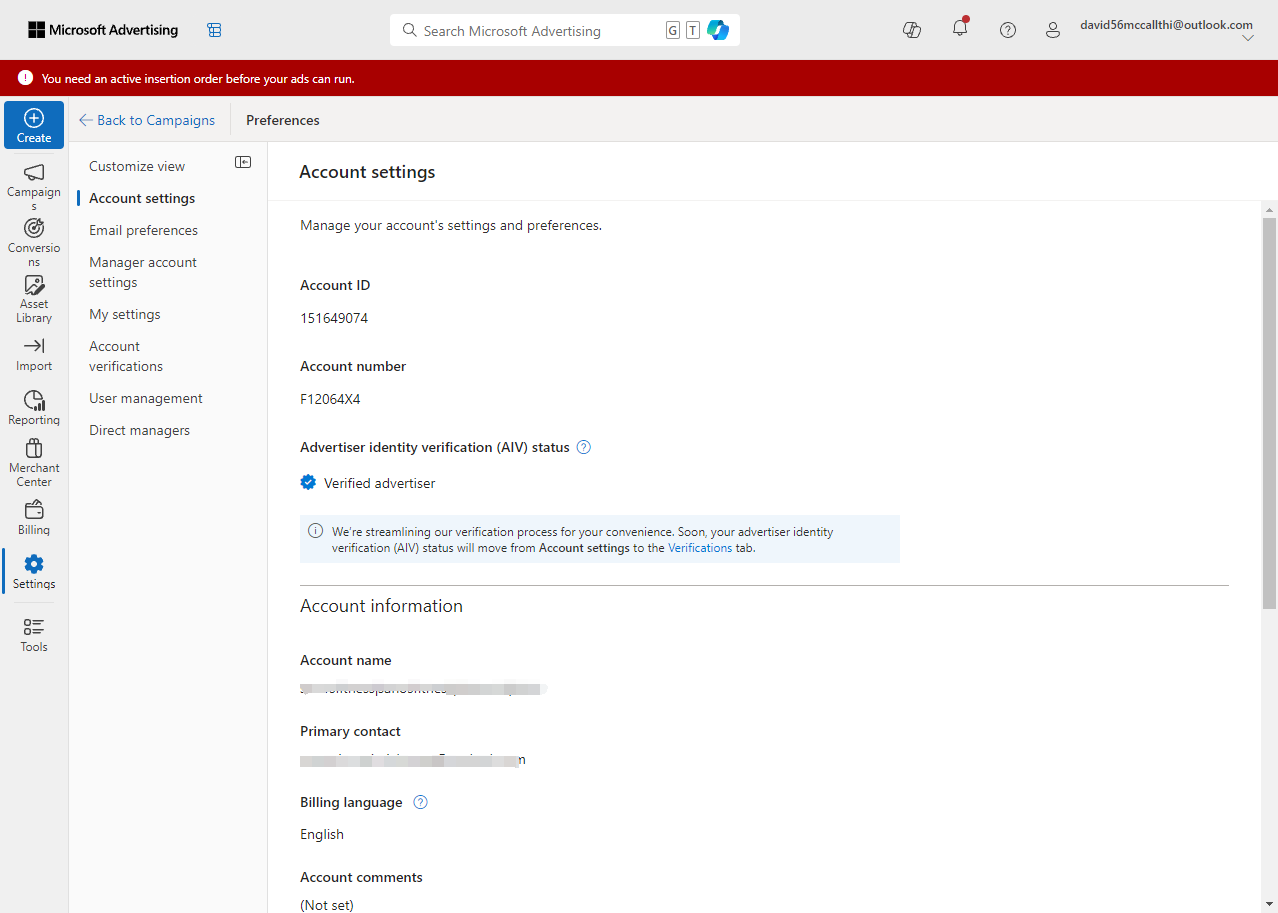The image size is (1278, 913).
Task: Click the blue Create button
Action: coord(34,125)
